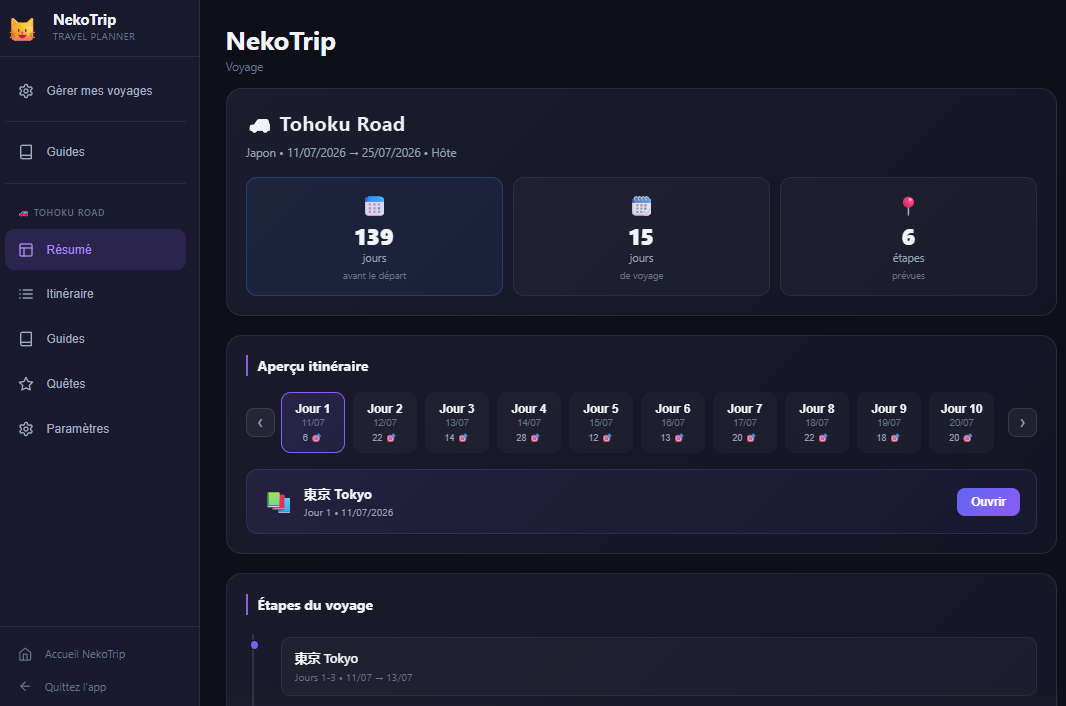
Task: Switch to the Jour 10 day tab
Action: [x=961, y=422]
